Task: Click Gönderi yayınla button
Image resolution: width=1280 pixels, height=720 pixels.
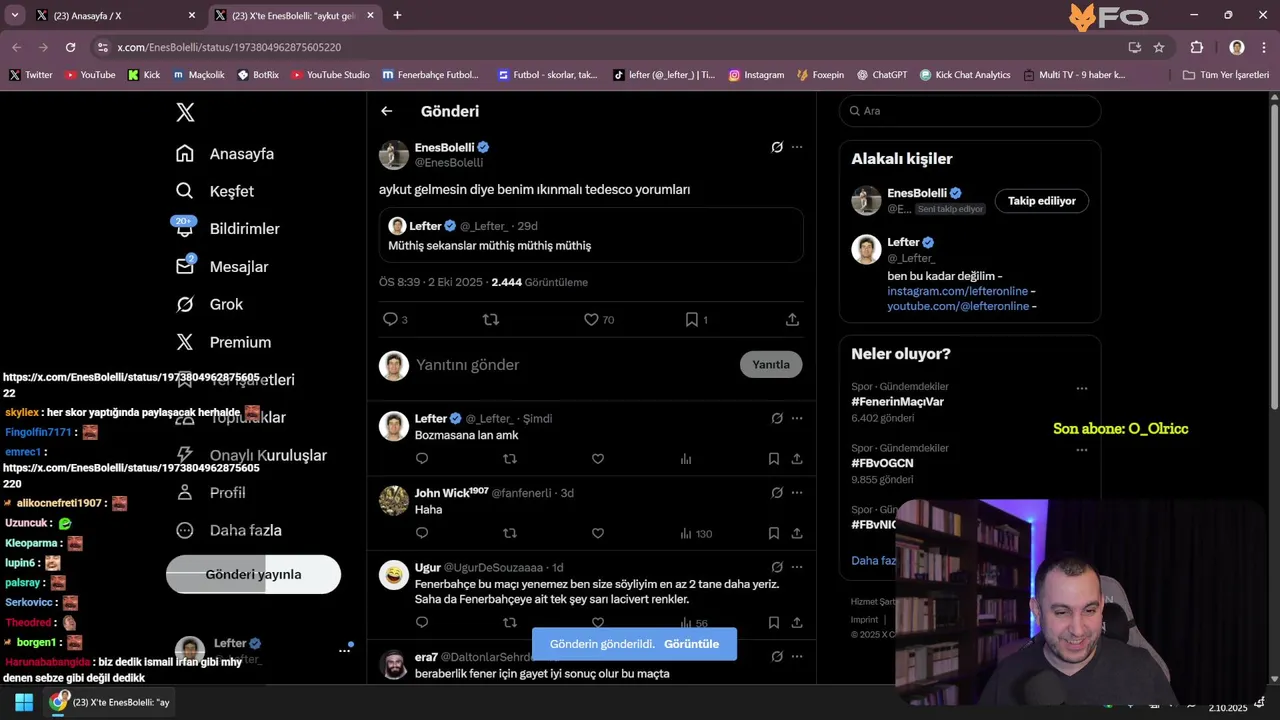Action: tap(253, 575)
